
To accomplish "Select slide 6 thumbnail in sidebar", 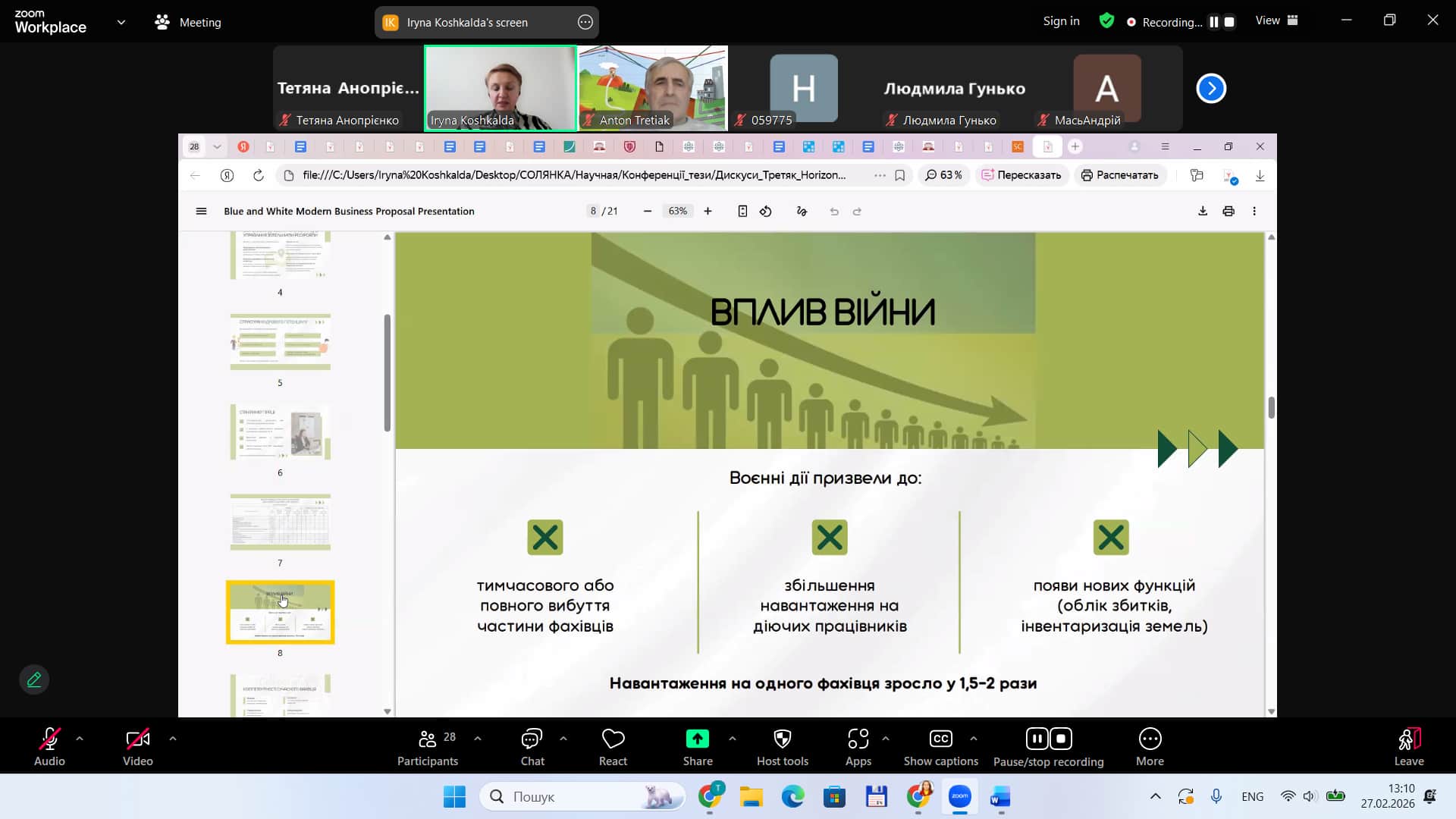I will click(280, 433).
